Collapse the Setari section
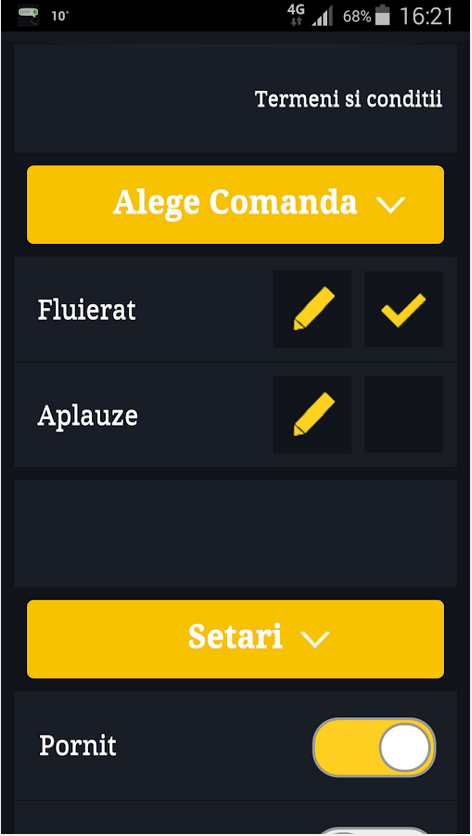This screenshot has width=472, height=836. [x=235, y=639]
